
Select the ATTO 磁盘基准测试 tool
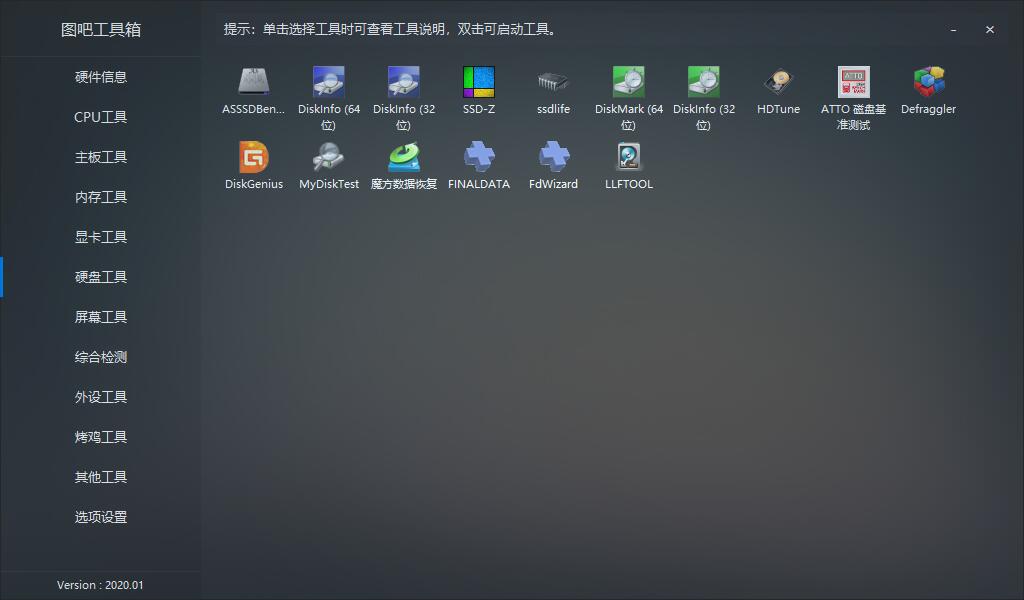coord(853,82)
